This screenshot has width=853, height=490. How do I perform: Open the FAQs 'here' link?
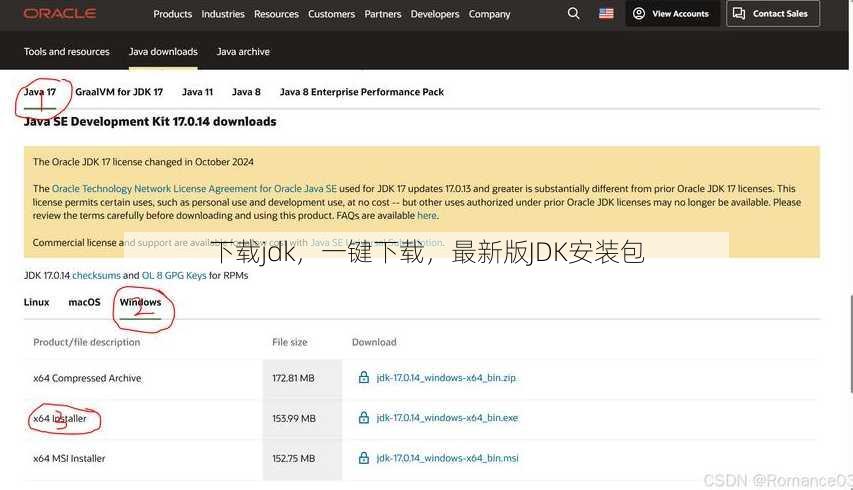tap(426, 215)
